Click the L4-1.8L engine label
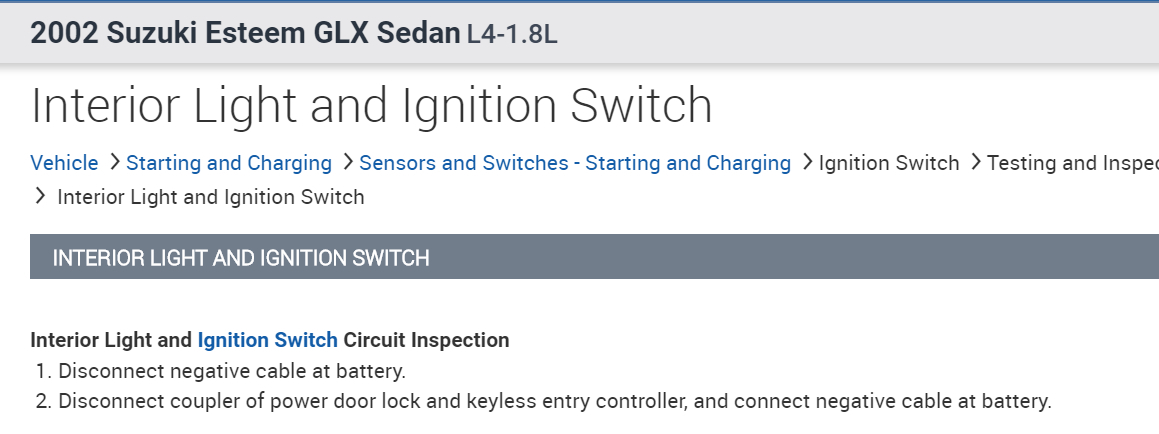Image resolution: width=1159 pixels, height=434 pixels. tap(512, 35)
